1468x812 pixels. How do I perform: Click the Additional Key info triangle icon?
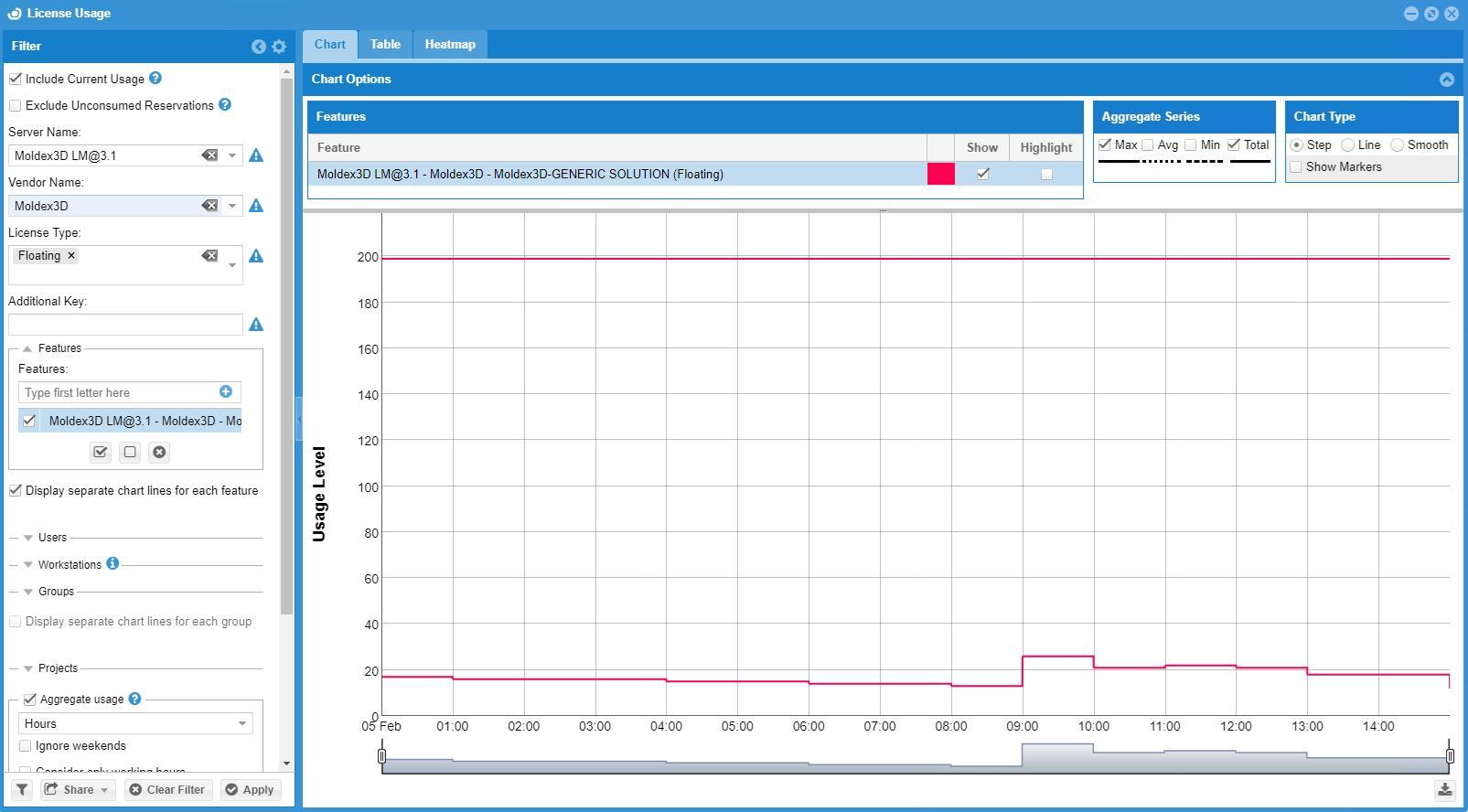(x=256, y=325)
